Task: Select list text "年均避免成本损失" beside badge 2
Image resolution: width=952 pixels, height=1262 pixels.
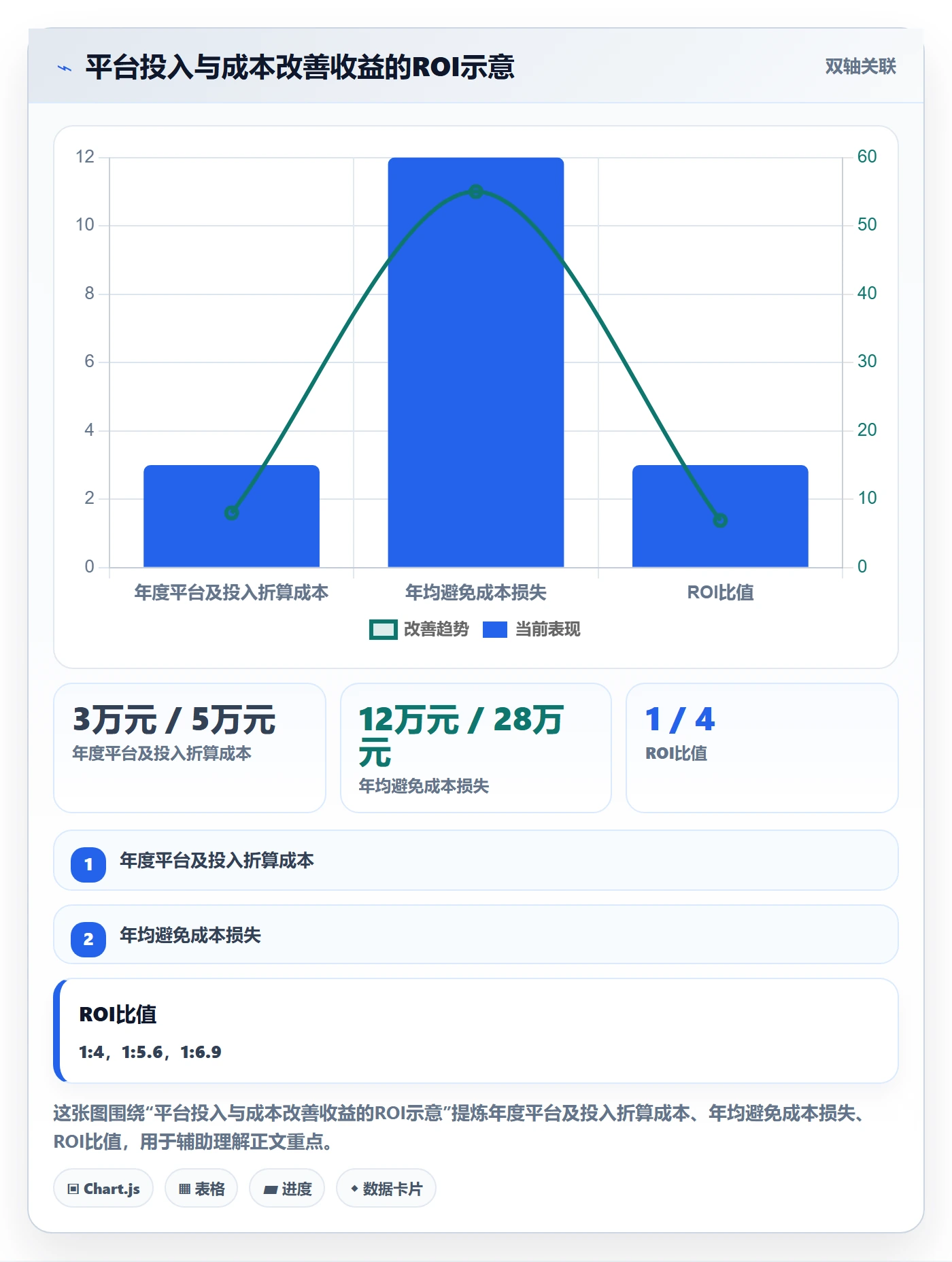Action: (x=190, y=936)
